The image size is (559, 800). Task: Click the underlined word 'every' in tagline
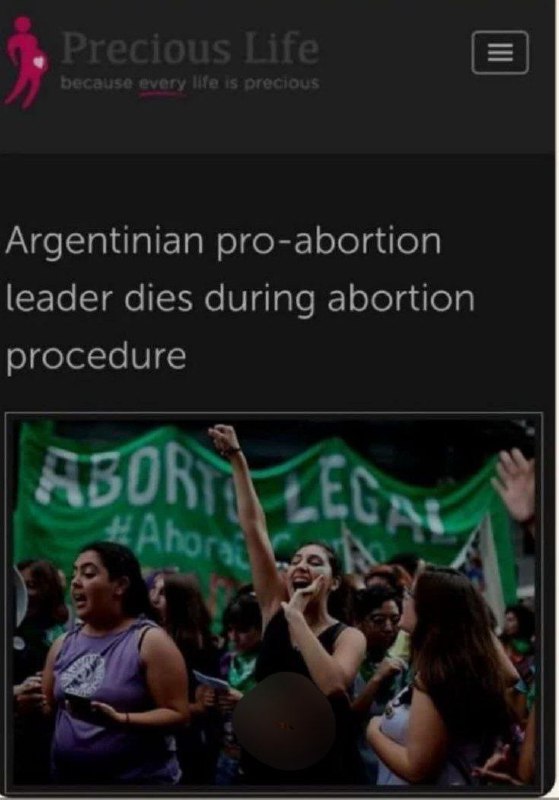pos(163,84)
